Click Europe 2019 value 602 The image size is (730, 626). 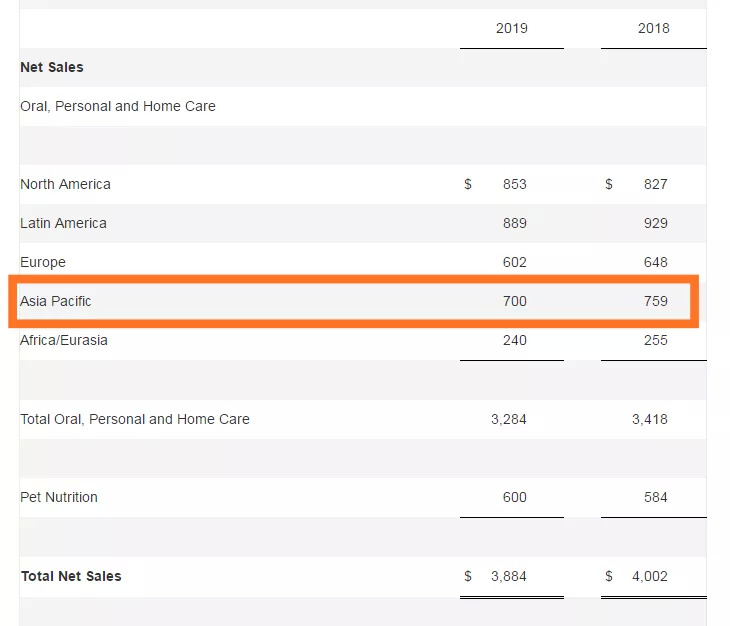[515, 262]
